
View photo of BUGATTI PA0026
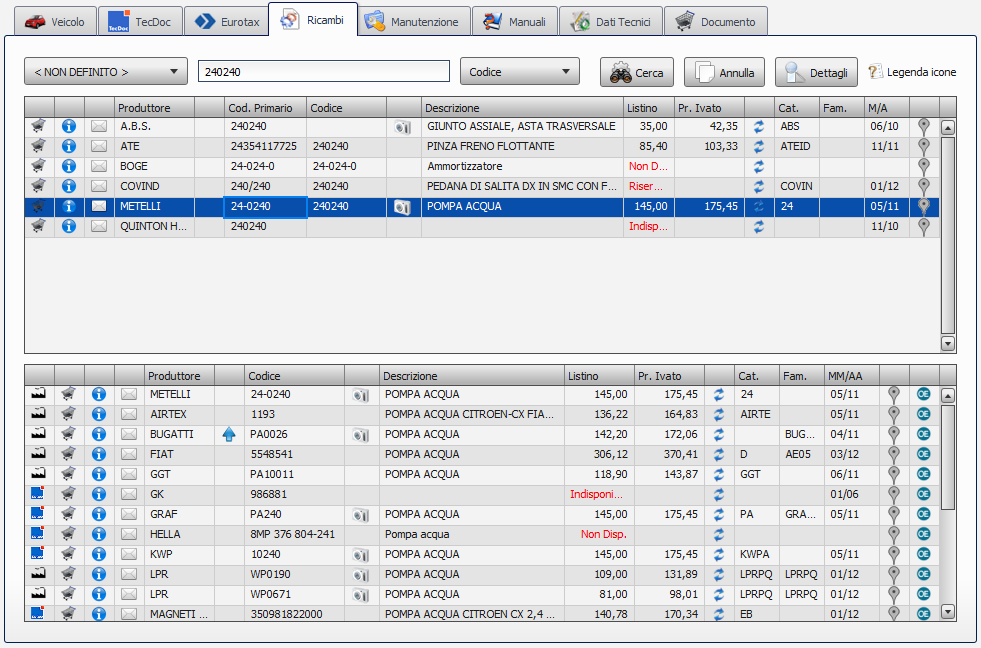click(x=360, y=435)
